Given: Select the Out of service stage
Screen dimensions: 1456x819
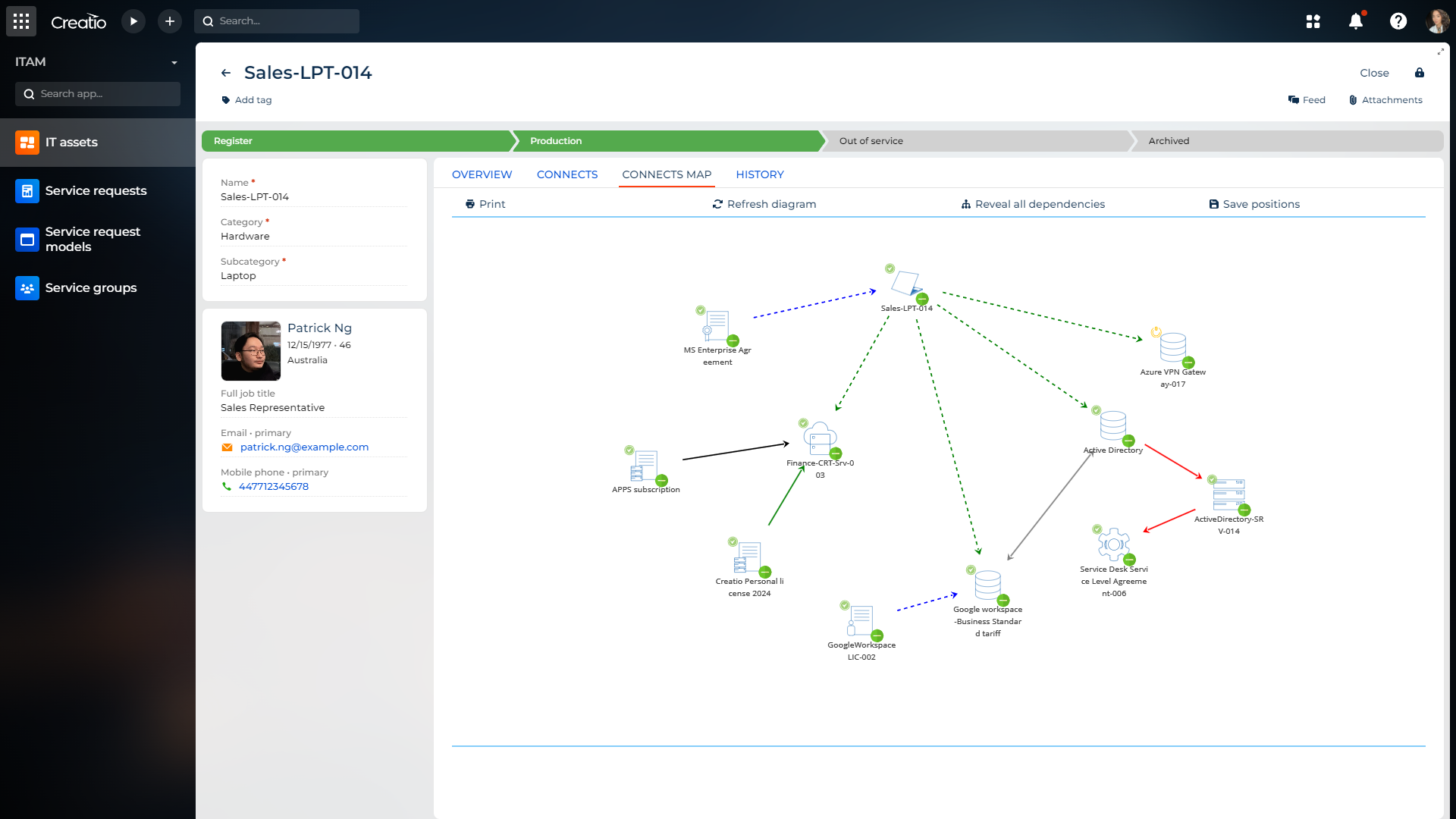Looking at the screenshot, I should (978, 141).
